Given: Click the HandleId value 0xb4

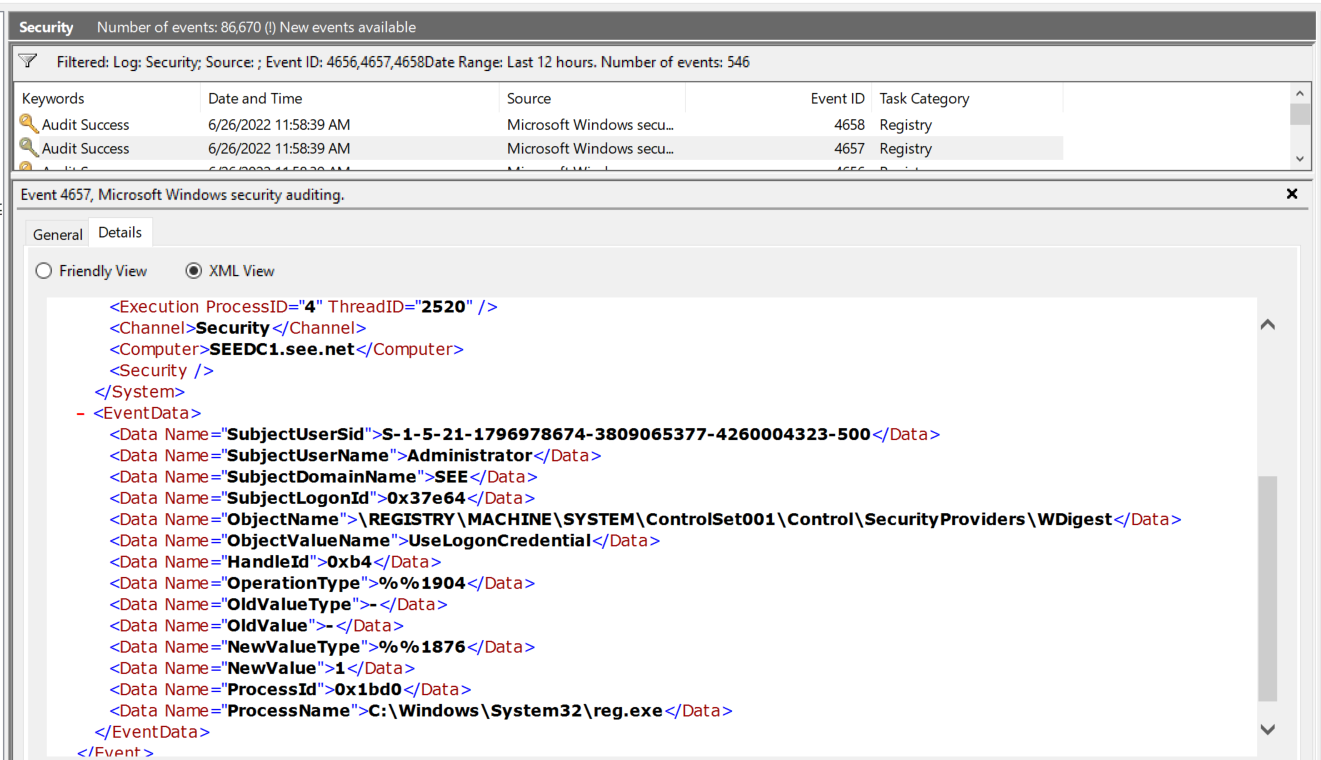Looking at the screenshot, I should coord(350,561).
